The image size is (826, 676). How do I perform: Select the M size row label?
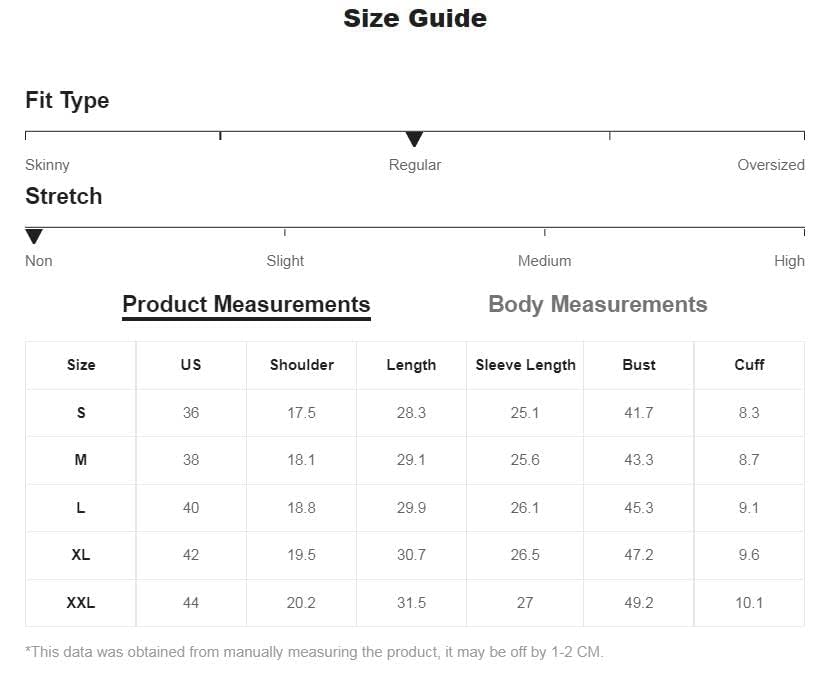coord(81,460)
